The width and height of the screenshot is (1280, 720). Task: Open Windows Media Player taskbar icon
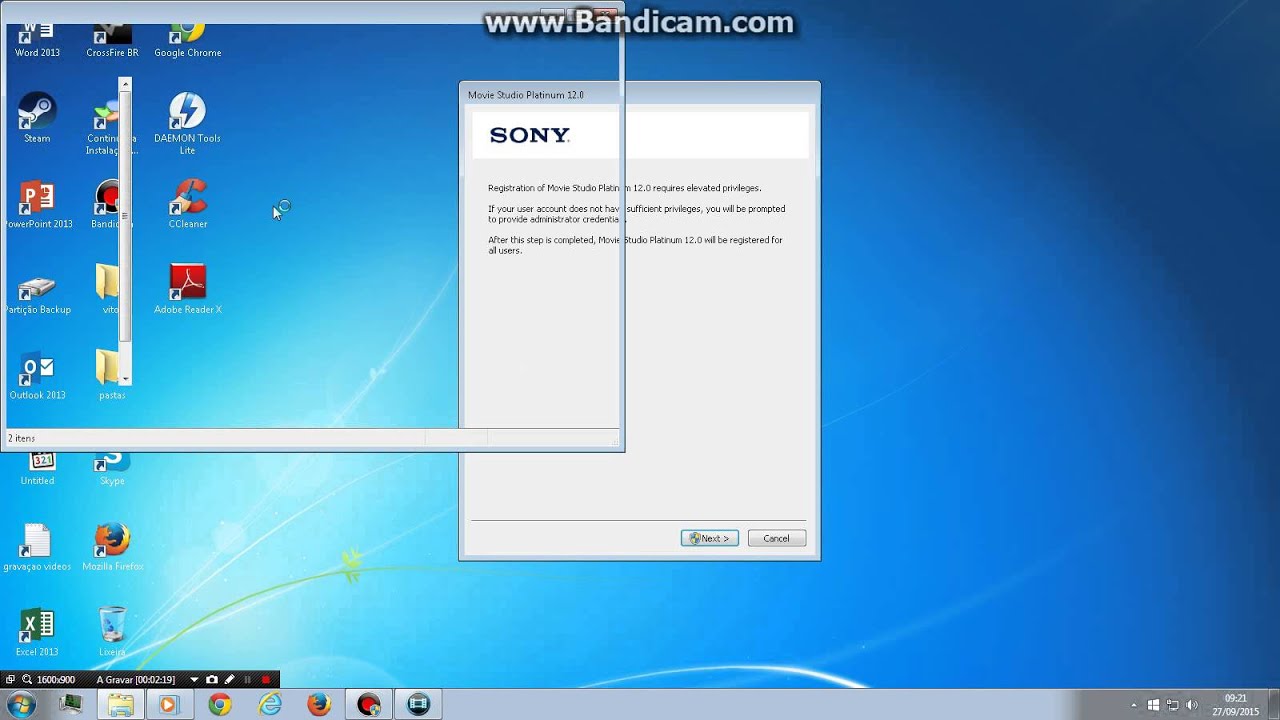[x=168, y=705]
